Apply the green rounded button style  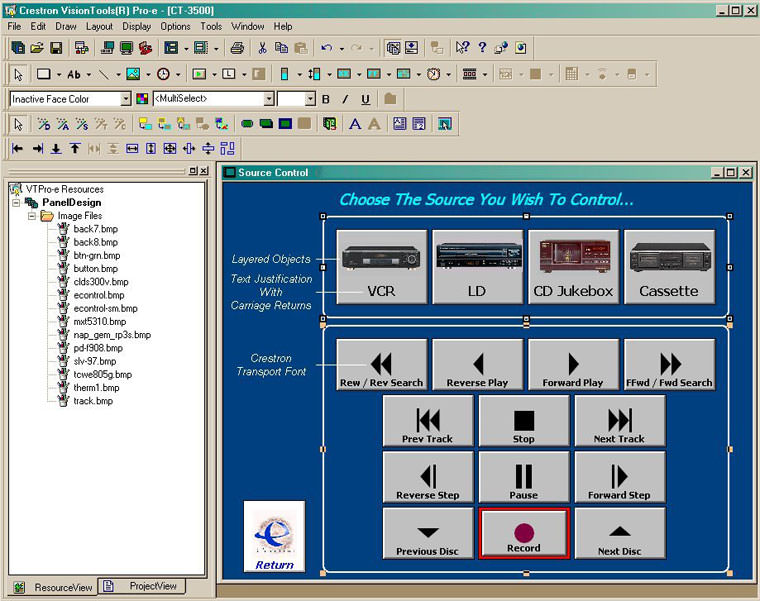tap(247, 124)
